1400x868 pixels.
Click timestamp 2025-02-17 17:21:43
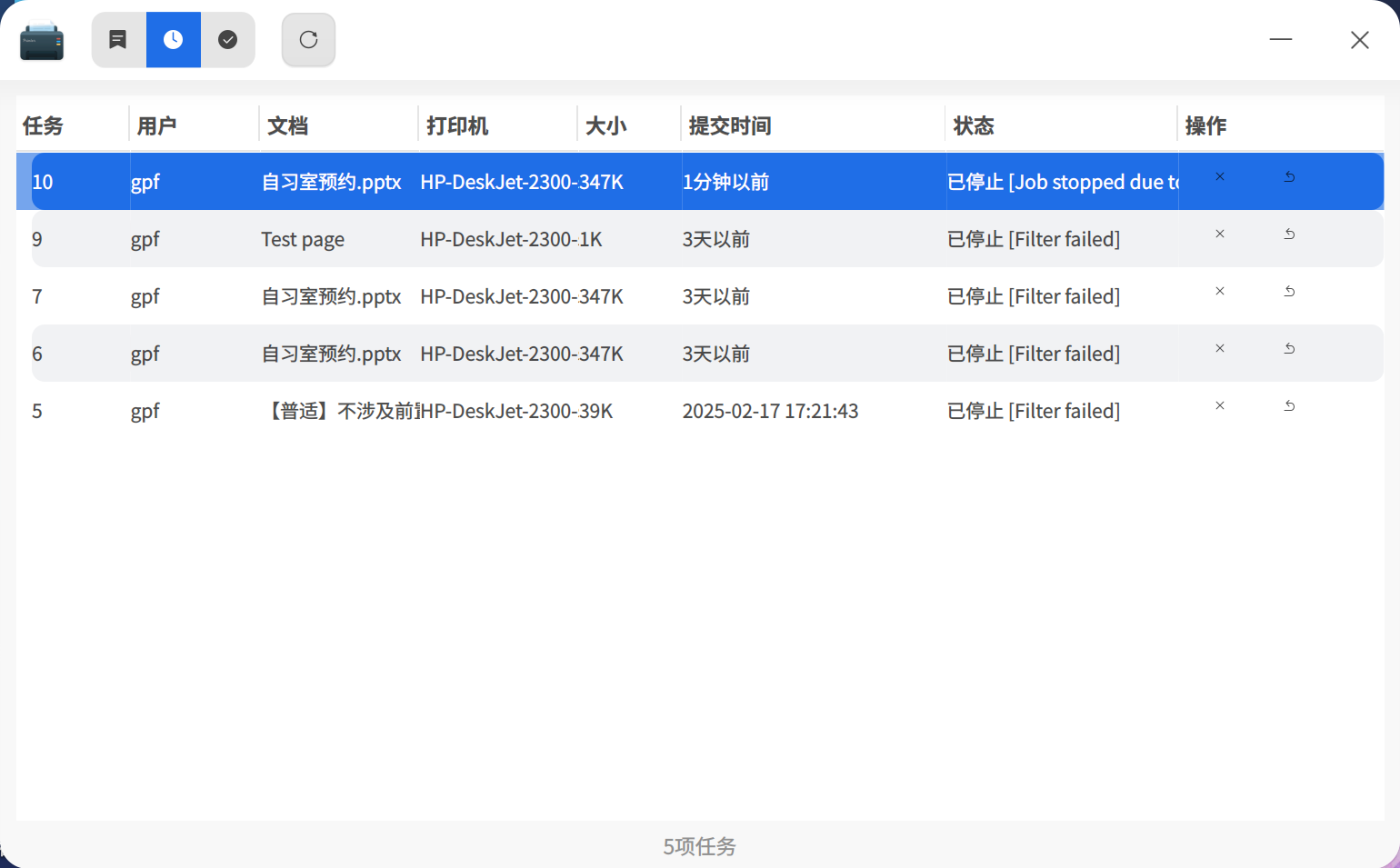tap(770, 411)
